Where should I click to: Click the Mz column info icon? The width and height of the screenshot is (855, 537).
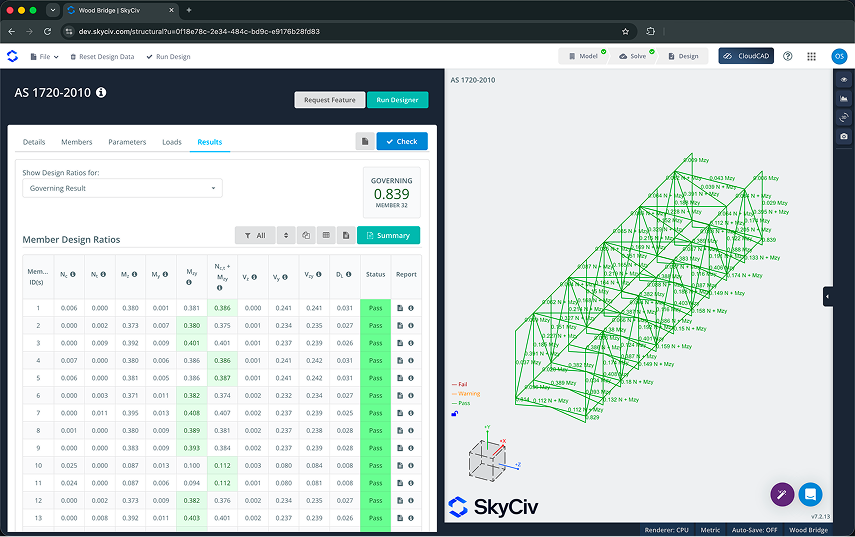coord(134,275)
